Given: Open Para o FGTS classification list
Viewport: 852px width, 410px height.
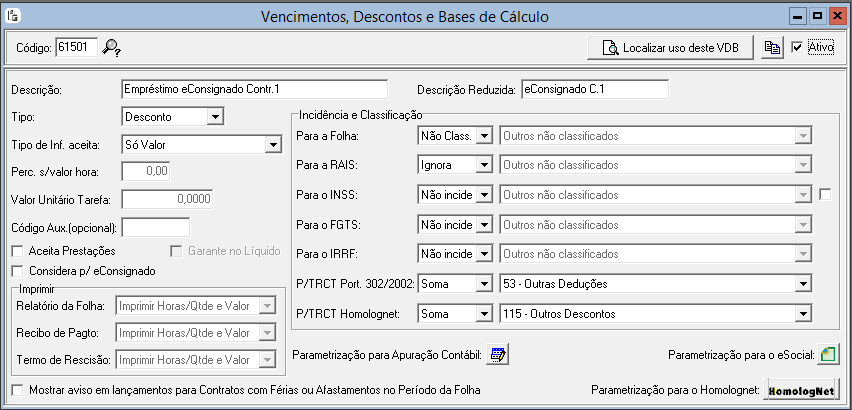Looking at the screenshot, I should tap(803, 224).
